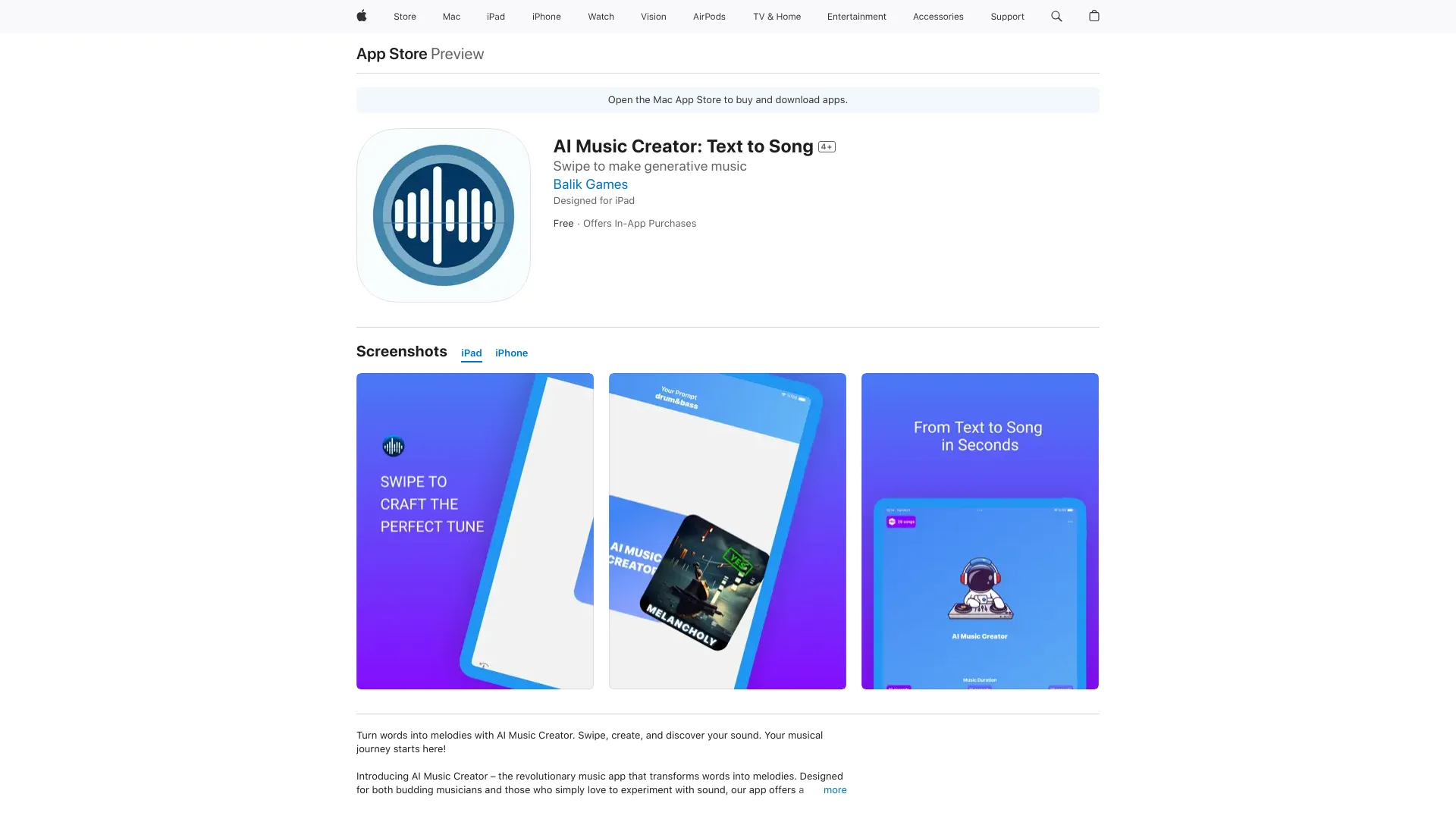Click the Balik Games developer link

[x=590, y=184]
